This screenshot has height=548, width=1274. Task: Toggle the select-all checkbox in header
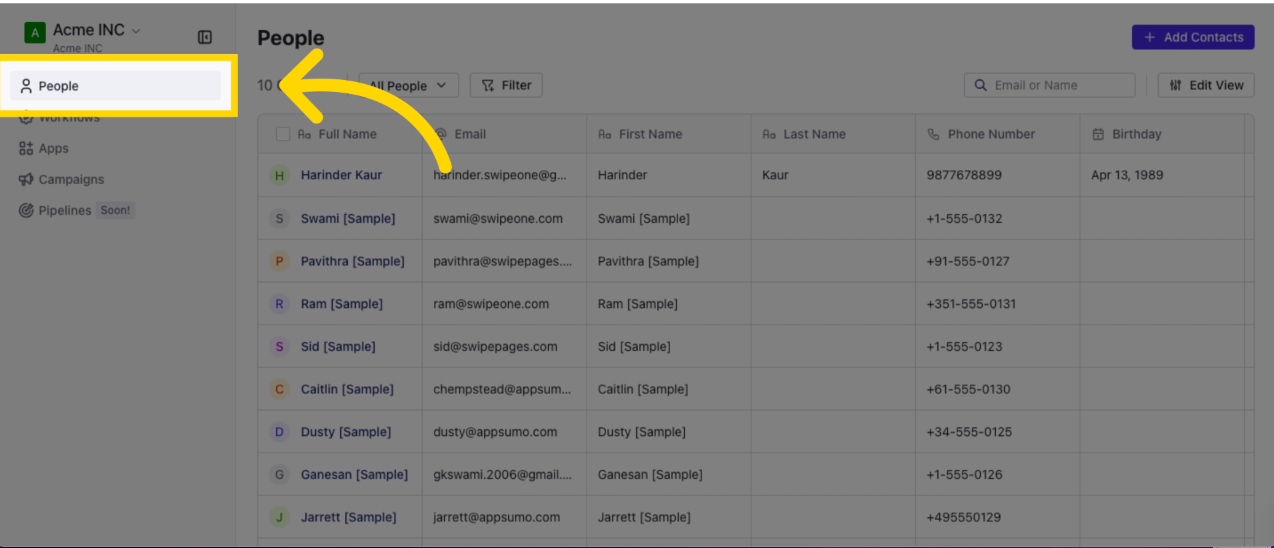click(283, 134)
